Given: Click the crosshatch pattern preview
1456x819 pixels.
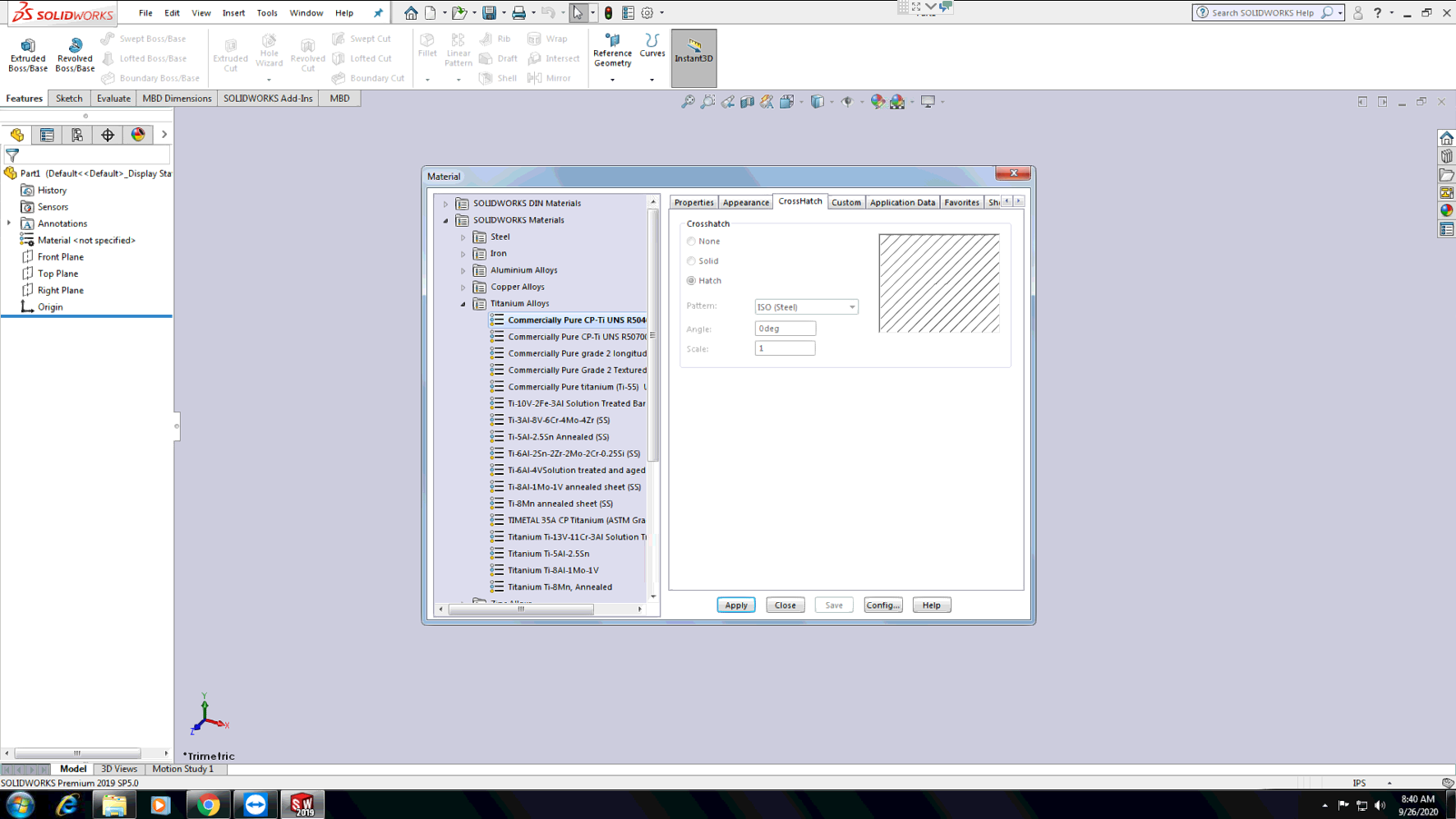Looking at the screenshot, I should 939,283.
